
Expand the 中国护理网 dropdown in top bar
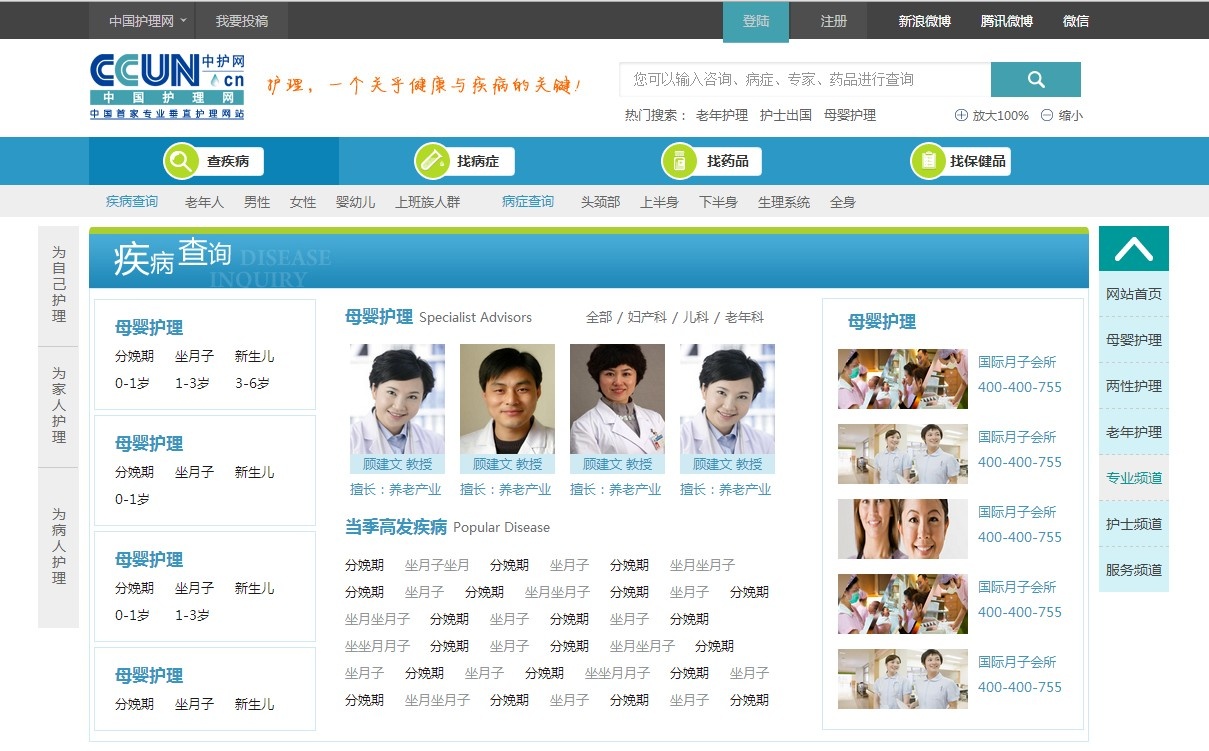point(148,21)
